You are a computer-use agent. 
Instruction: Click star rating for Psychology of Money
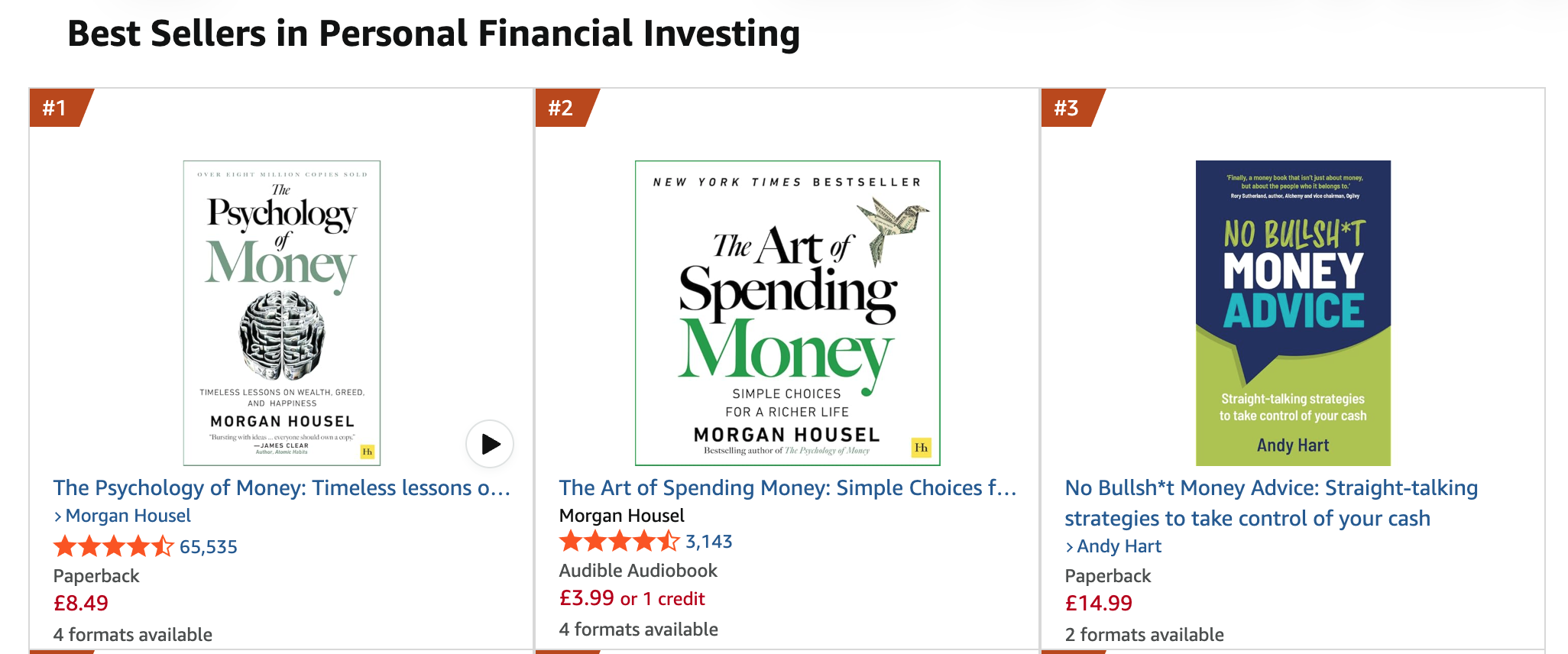[113, 547]
